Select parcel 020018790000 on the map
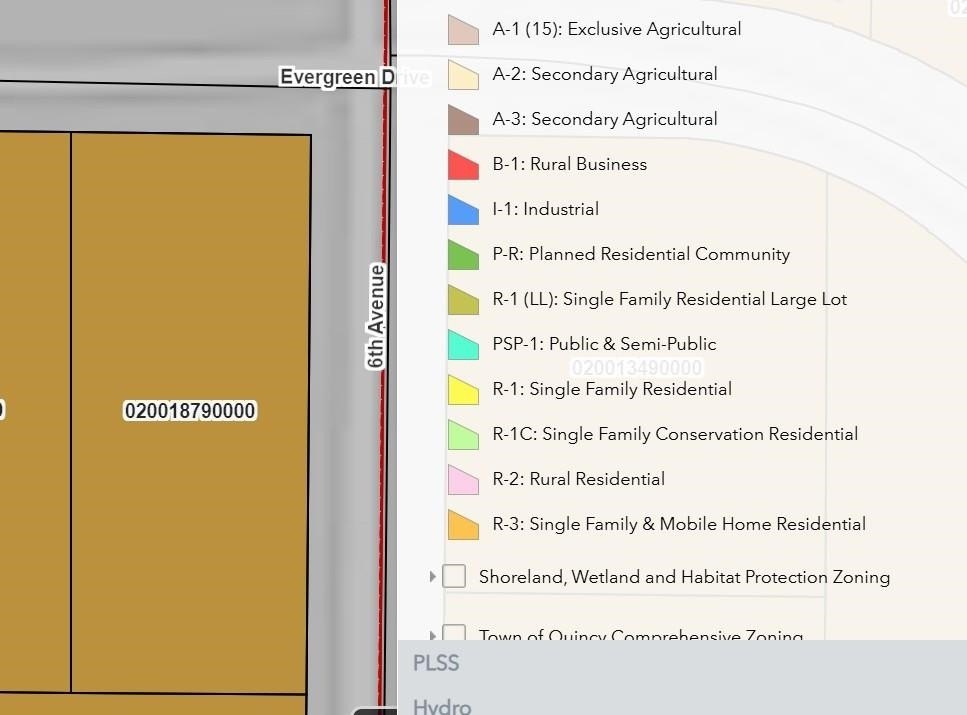 click(190, 411)
